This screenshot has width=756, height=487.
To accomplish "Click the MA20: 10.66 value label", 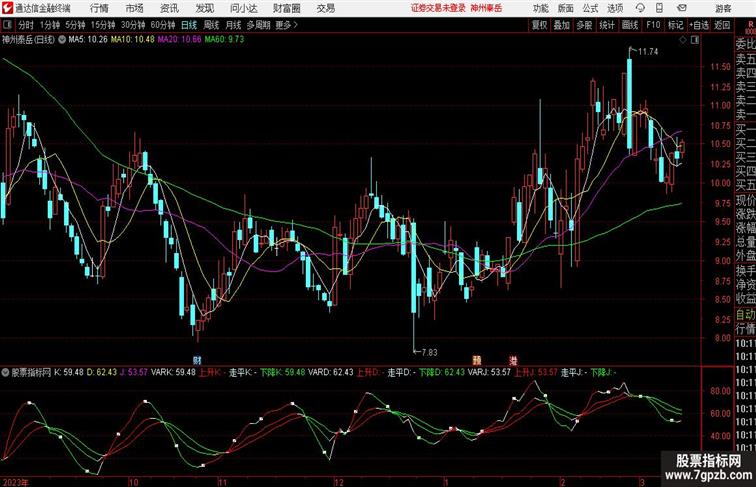I will pyautogui.click(x=179, y=40).
